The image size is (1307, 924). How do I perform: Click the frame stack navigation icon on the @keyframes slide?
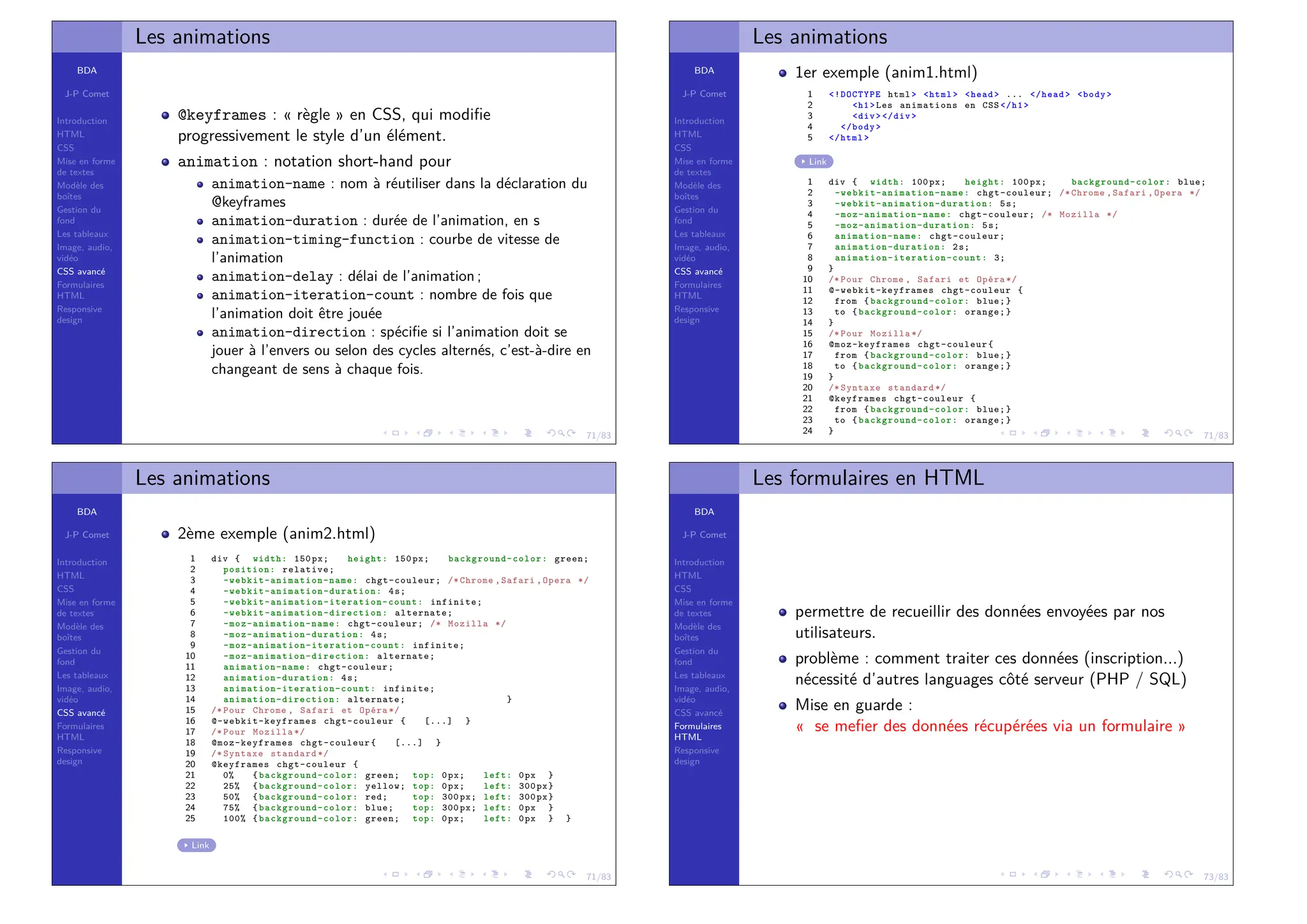(x=428, y=433)
